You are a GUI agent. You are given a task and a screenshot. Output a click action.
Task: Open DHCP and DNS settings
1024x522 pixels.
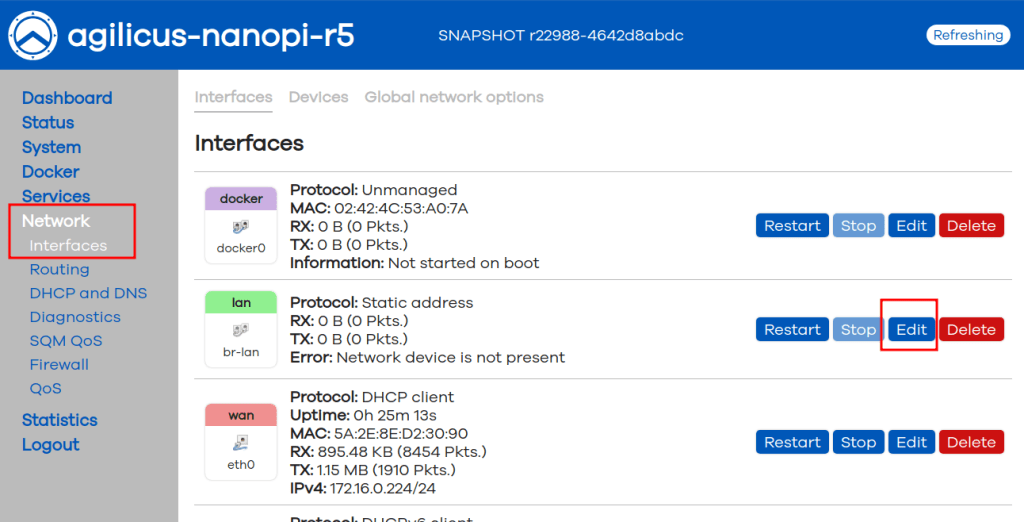click(x=88, y=293)
